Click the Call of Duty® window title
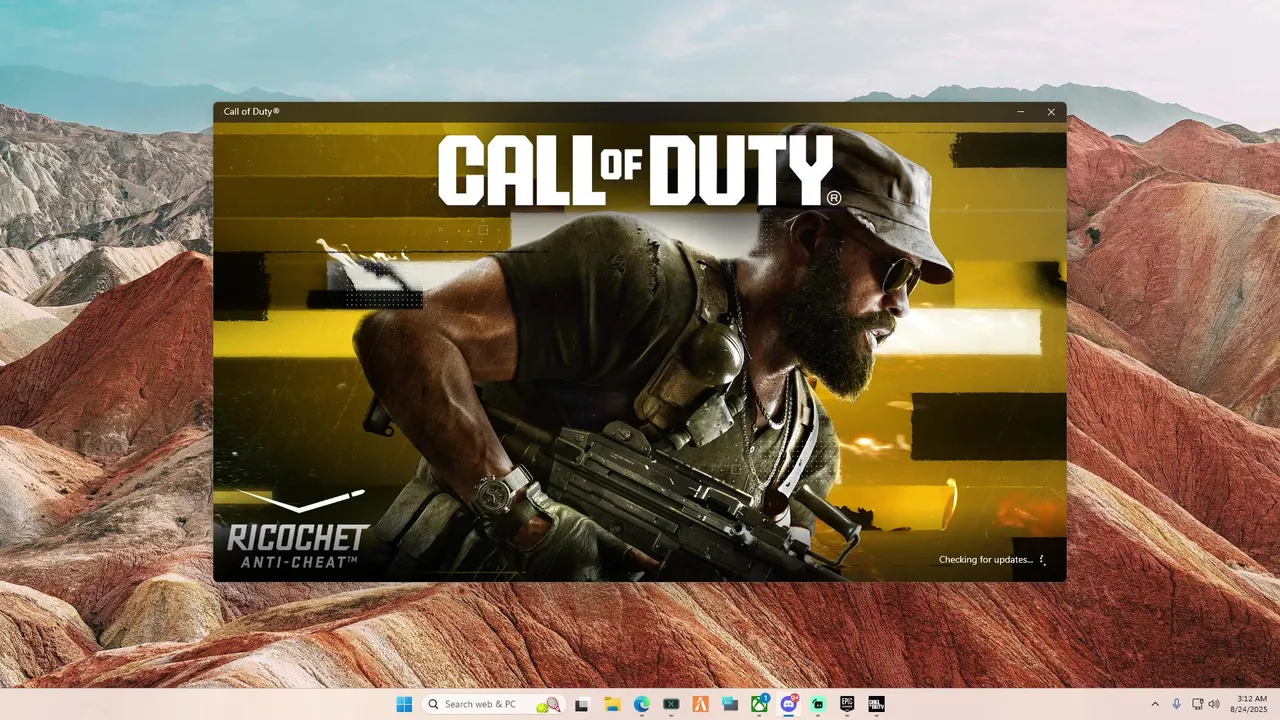The height and width of the screenshot is (720, 1280). [251, 112]
